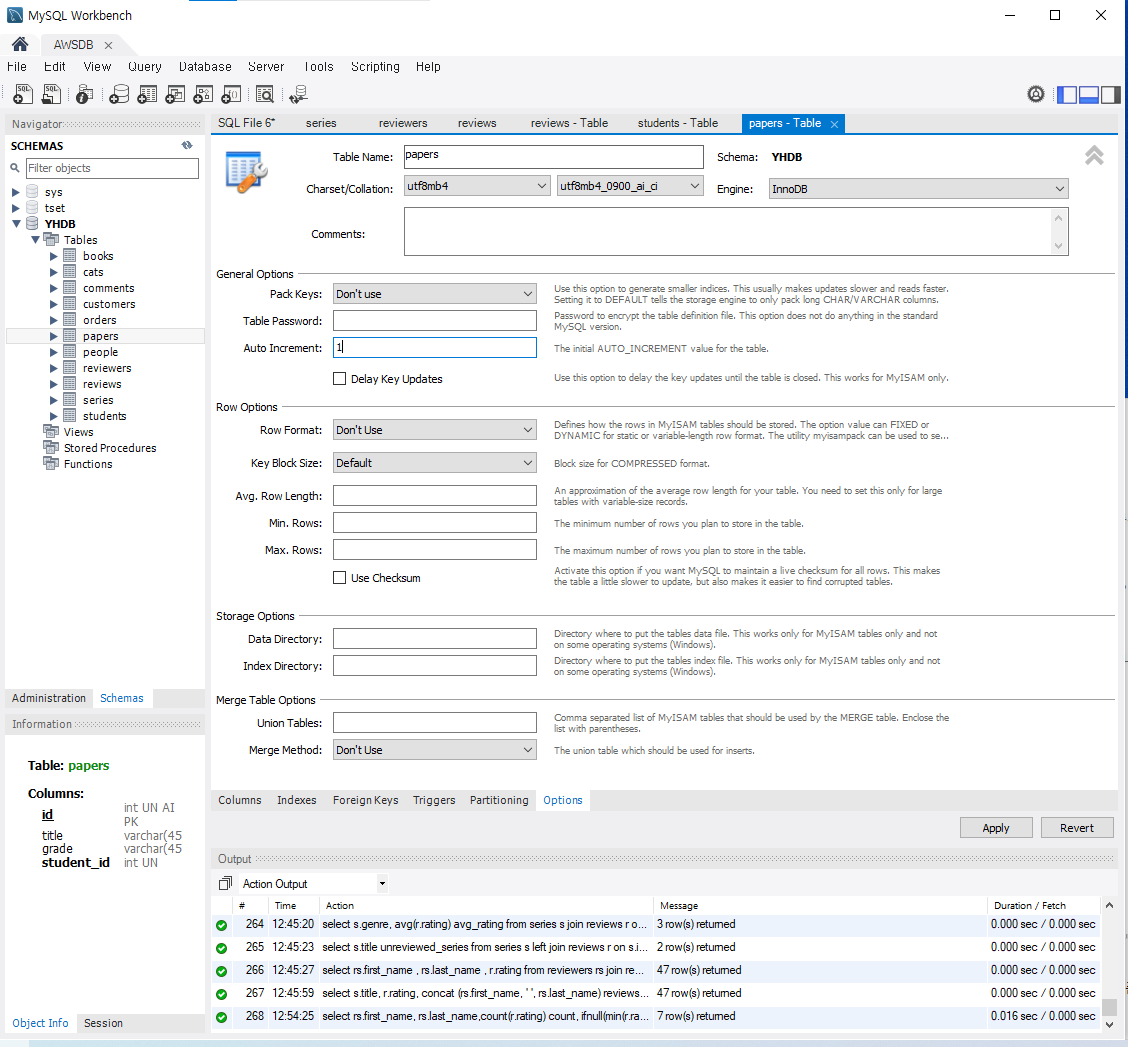Switch to the Triggers tab
Screen dimensions: 1128x1047
point(434,799)
